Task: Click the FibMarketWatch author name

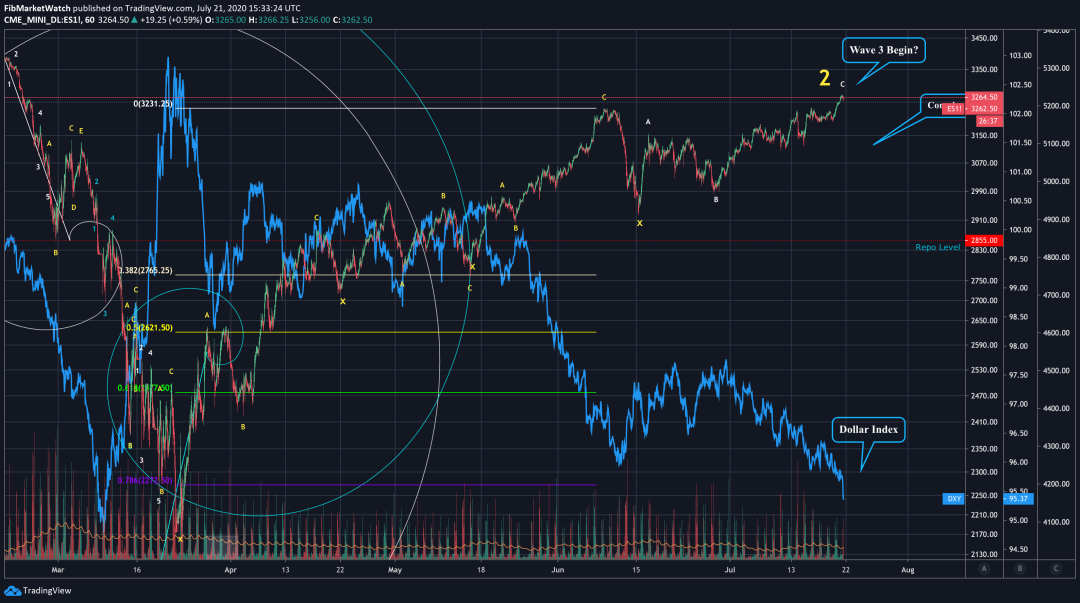Action: [40, 7]
